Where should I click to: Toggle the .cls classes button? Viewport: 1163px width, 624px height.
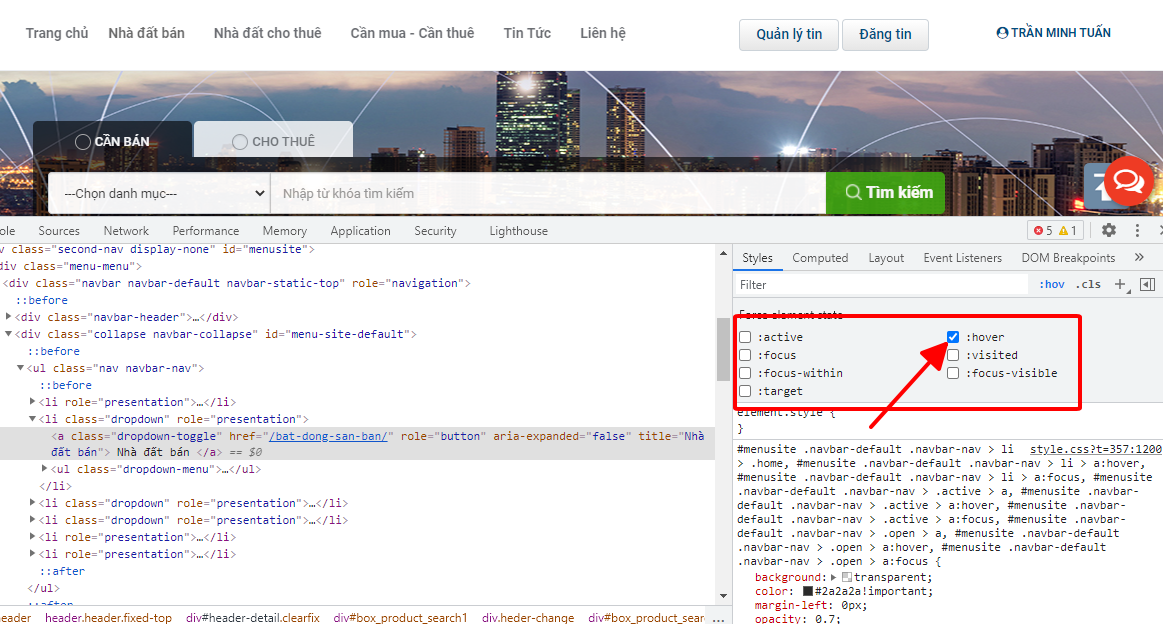coord(1088,284)
